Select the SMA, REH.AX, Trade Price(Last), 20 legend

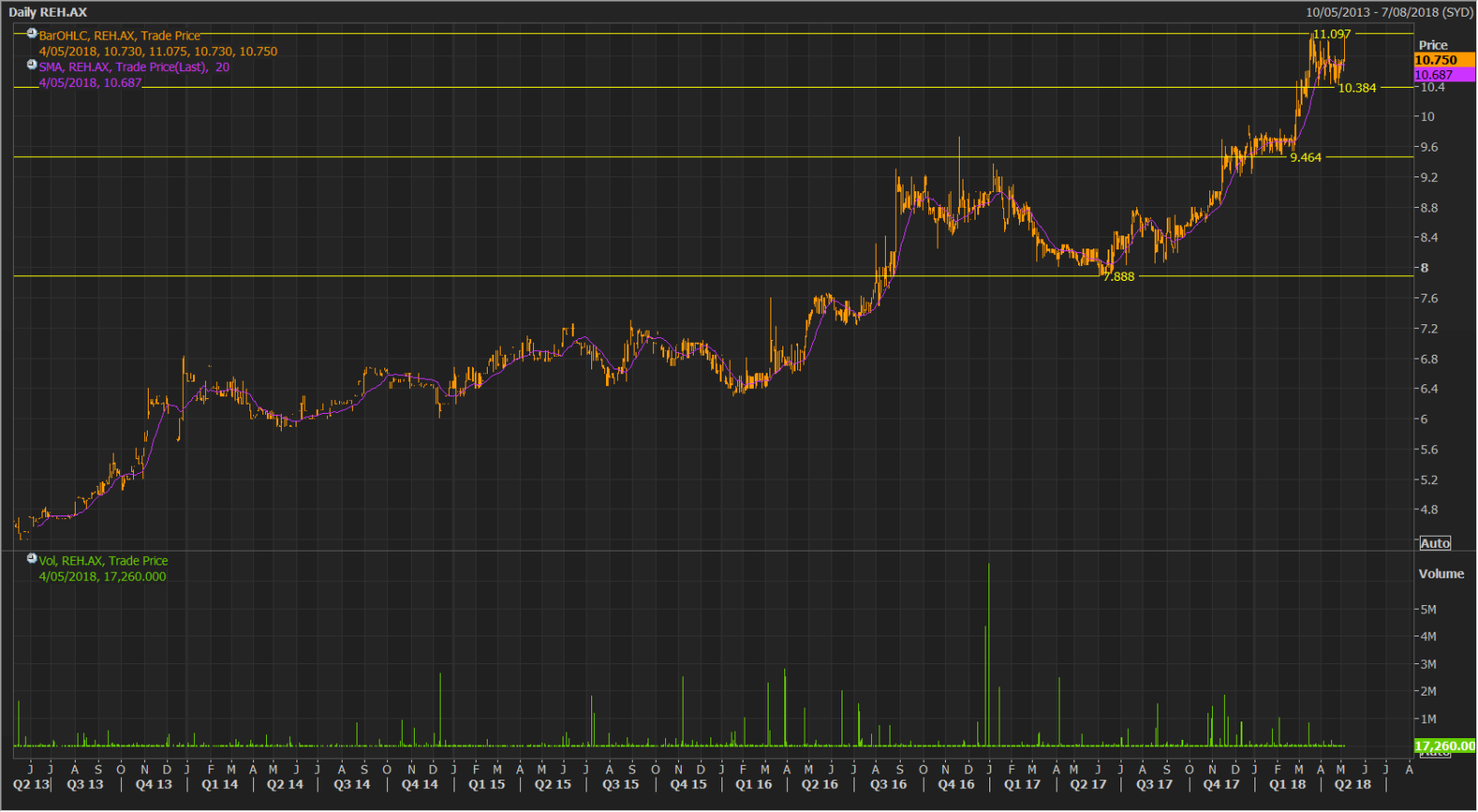pos(134,67)
